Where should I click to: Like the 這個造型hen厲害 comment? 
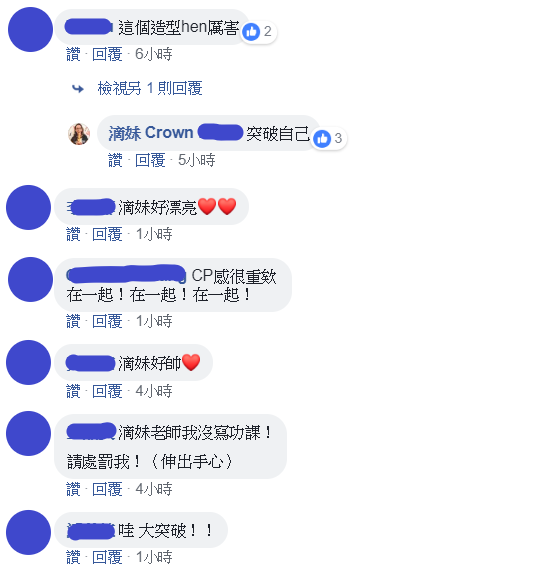[73, 54]
